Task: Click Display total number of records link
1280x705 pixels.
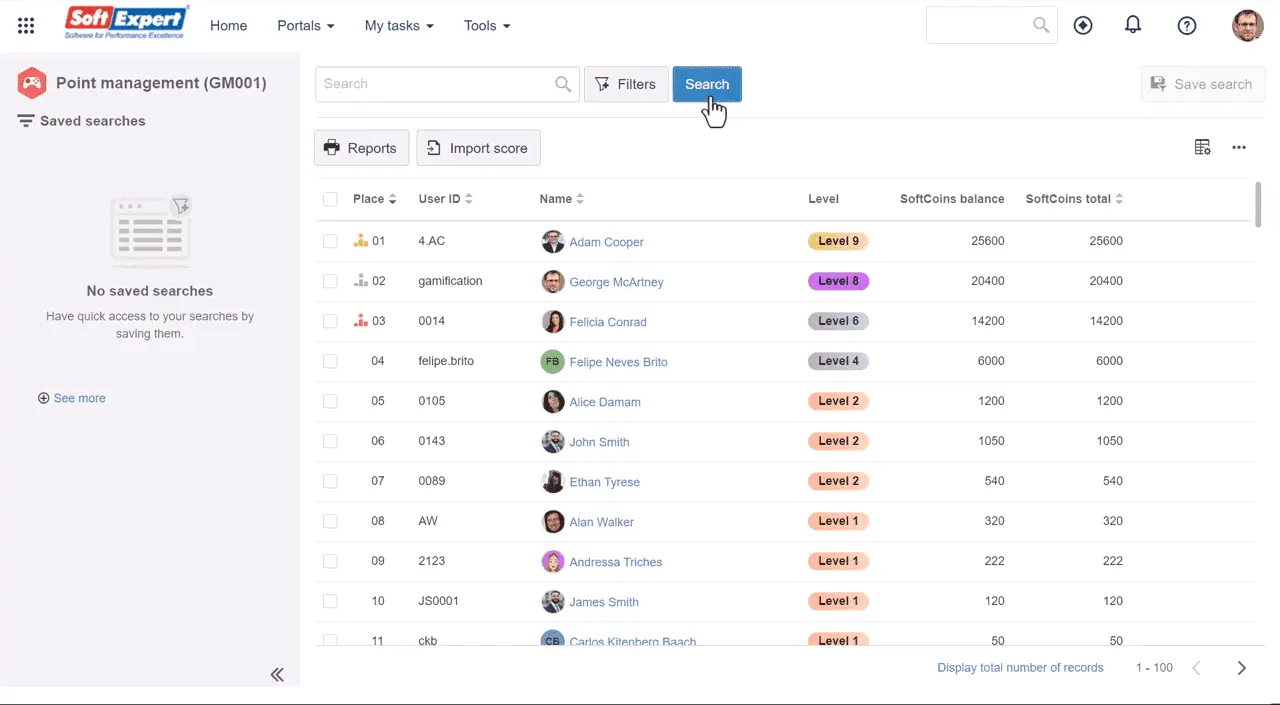Action: pos(1020,668)
